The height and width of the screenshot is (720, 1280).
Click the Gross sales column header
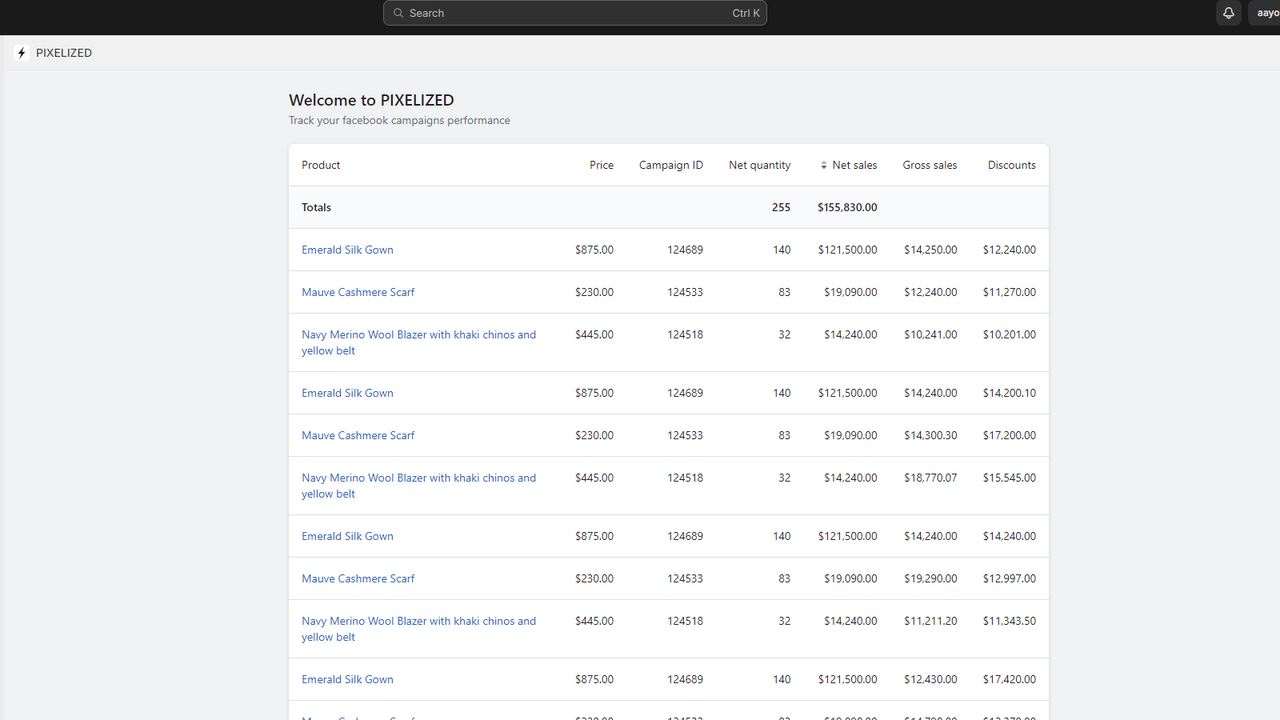click(929, 165)
